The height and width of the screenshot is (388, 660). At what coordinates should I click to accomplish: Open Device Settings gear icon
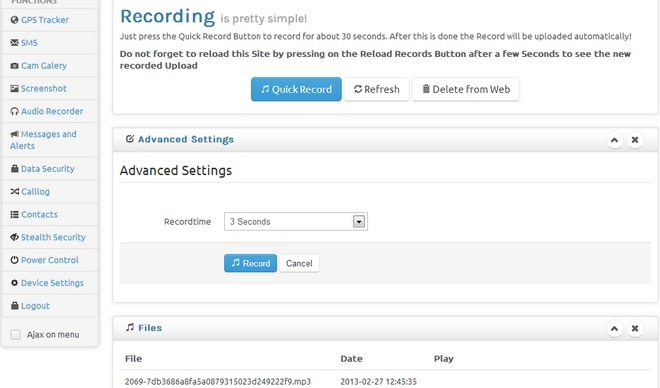[14, 283]
